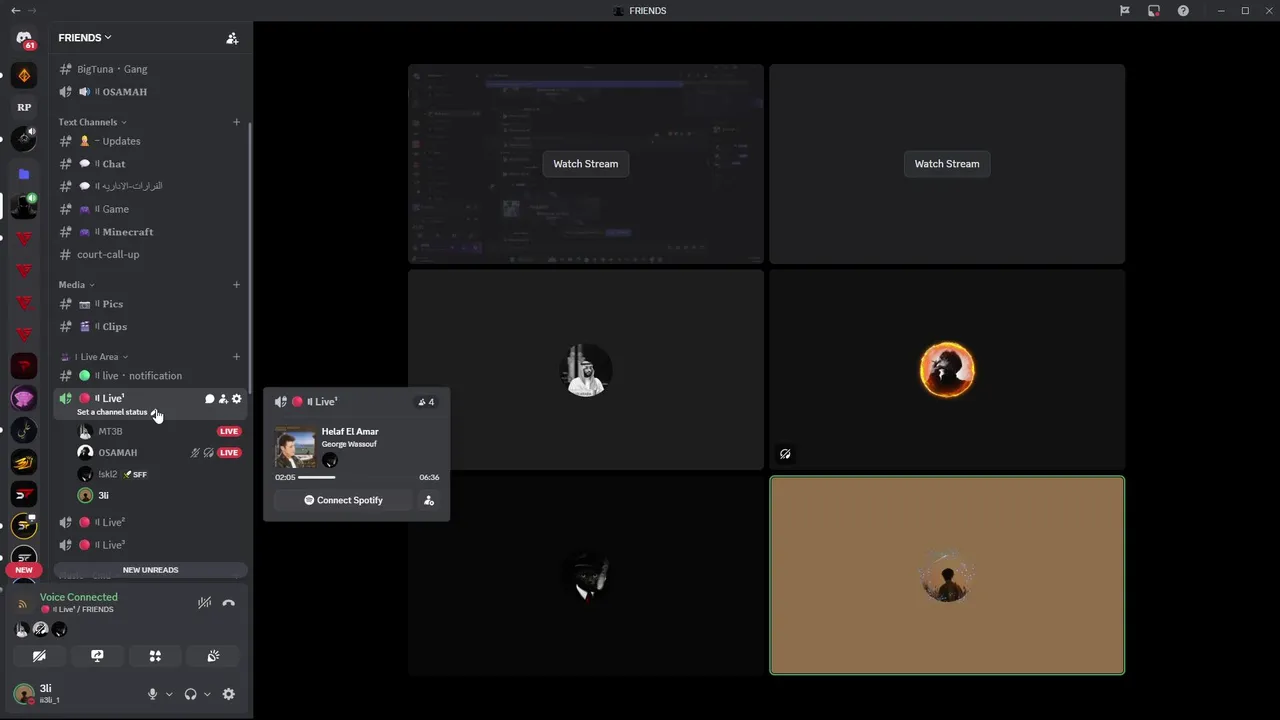Watch Stream on the left stream tile

(x=586, y=164)
